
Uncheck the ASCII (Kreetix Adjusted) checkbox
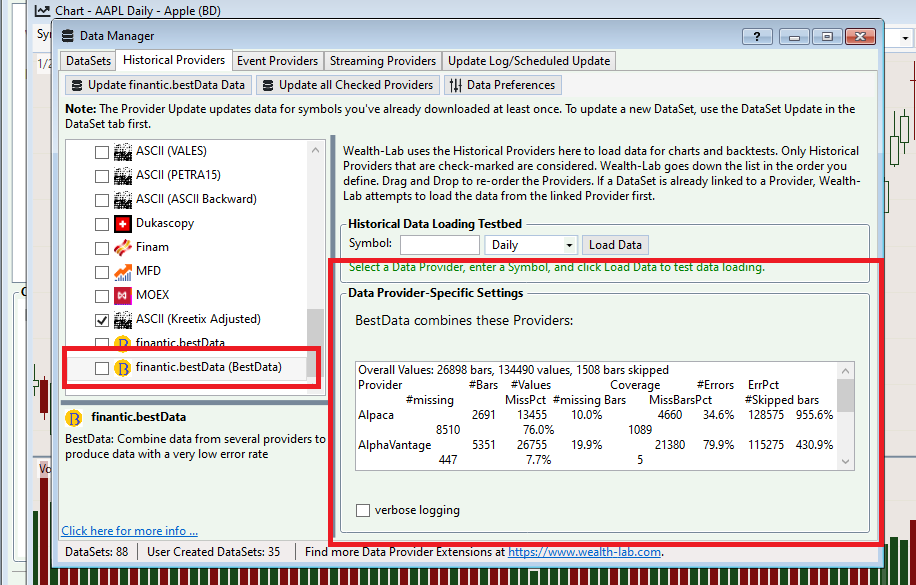click(x=102, y=320)
